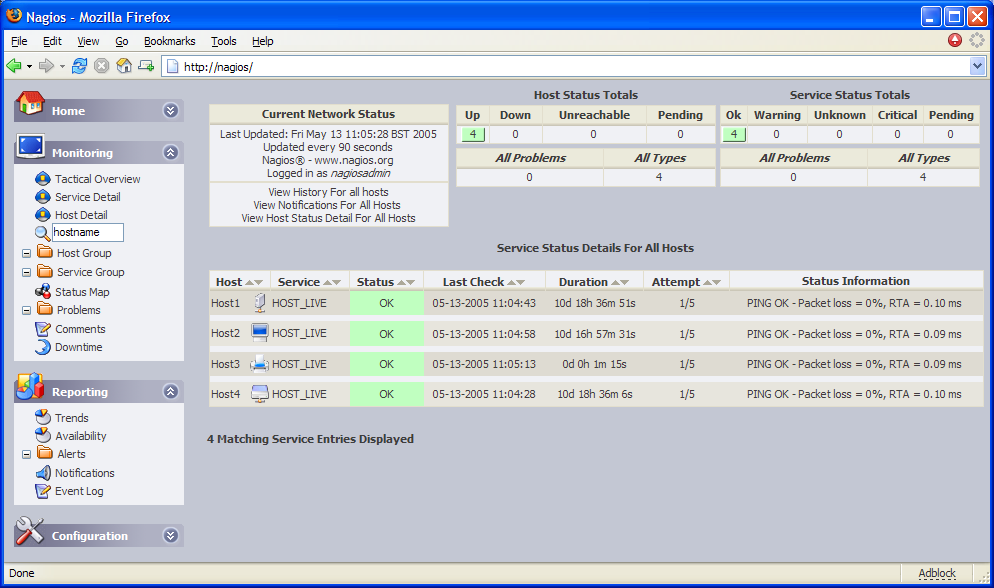
Task: Click the URL address bar
Action: 567,67
